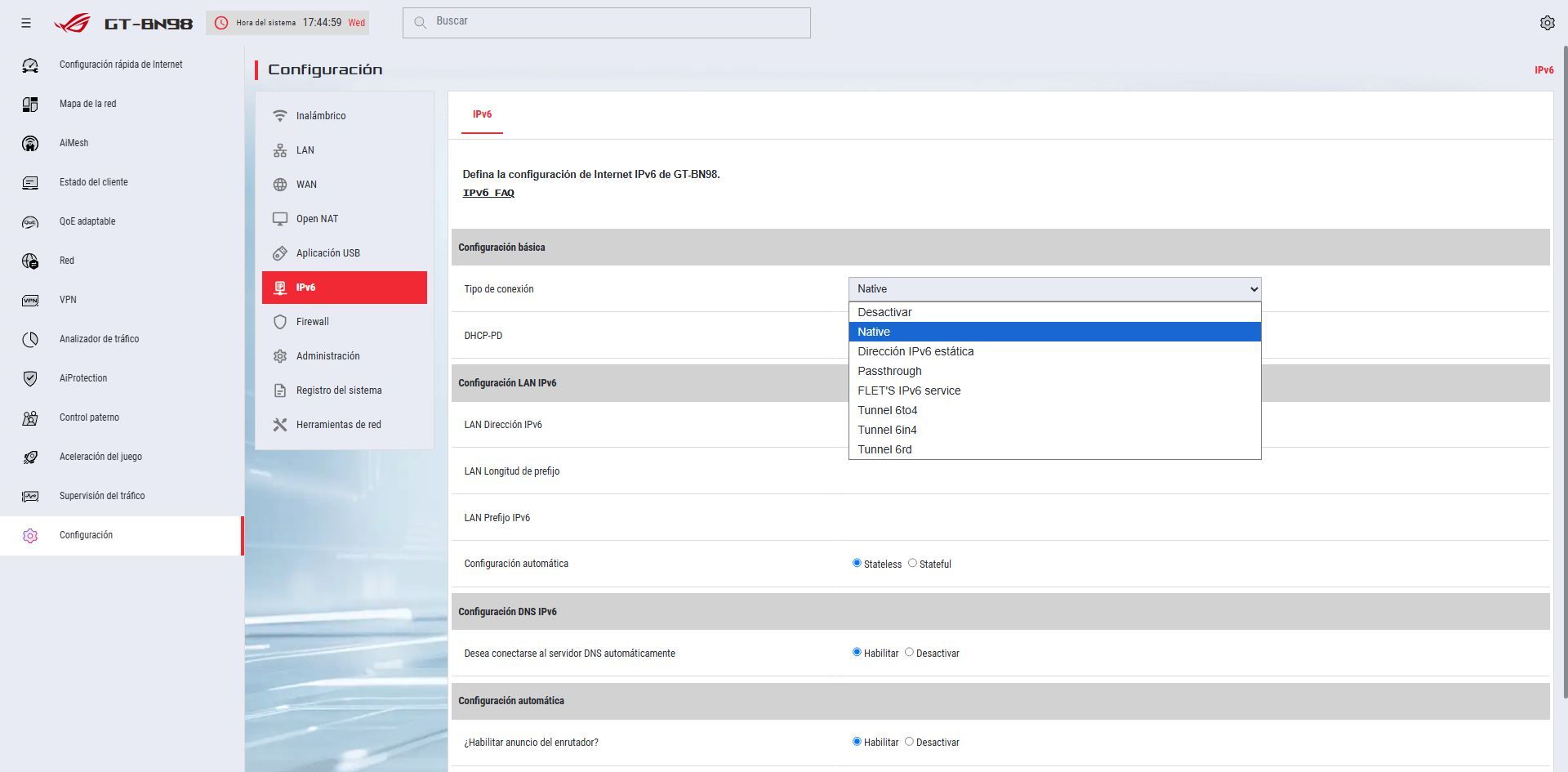
Task: Click the VPN icon in sidebar
Action: click(30, 300)
